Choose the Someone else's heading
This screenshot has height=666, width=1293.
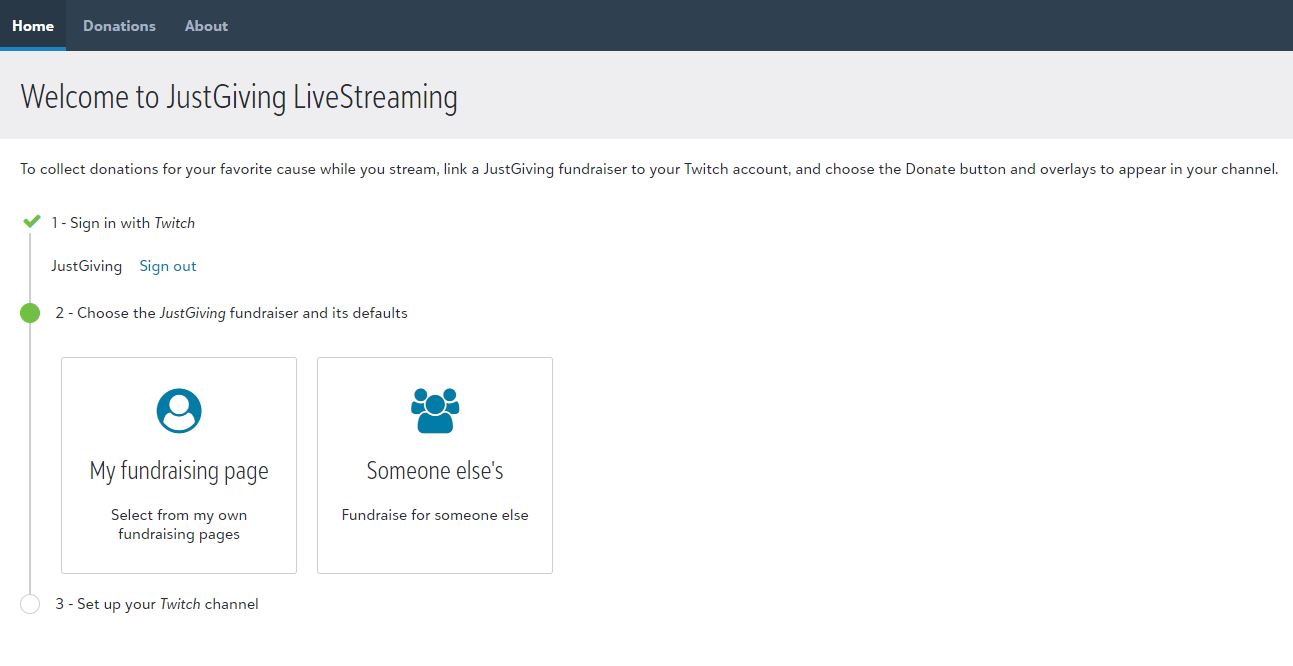tap(435, 470)
